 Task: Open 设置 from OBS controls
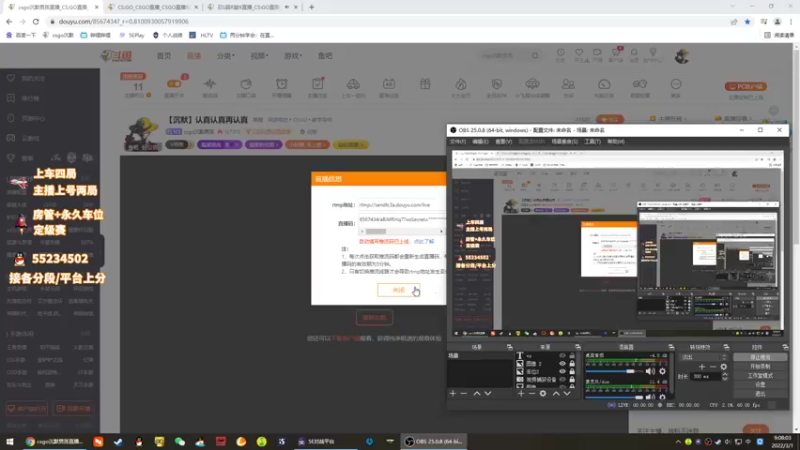(x=760, y=385)
